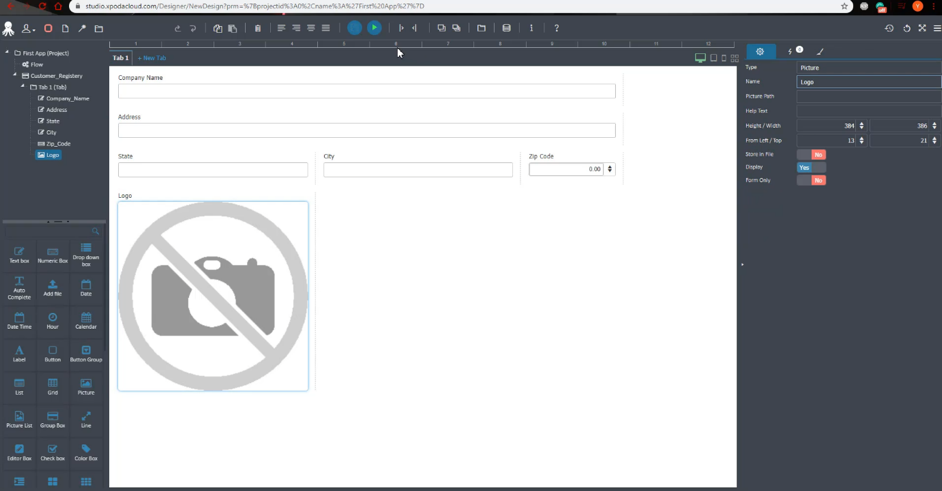The height and width of the screenshot is (491, 942).
Task: Pick the Text box component
Action: pos(19,255)
